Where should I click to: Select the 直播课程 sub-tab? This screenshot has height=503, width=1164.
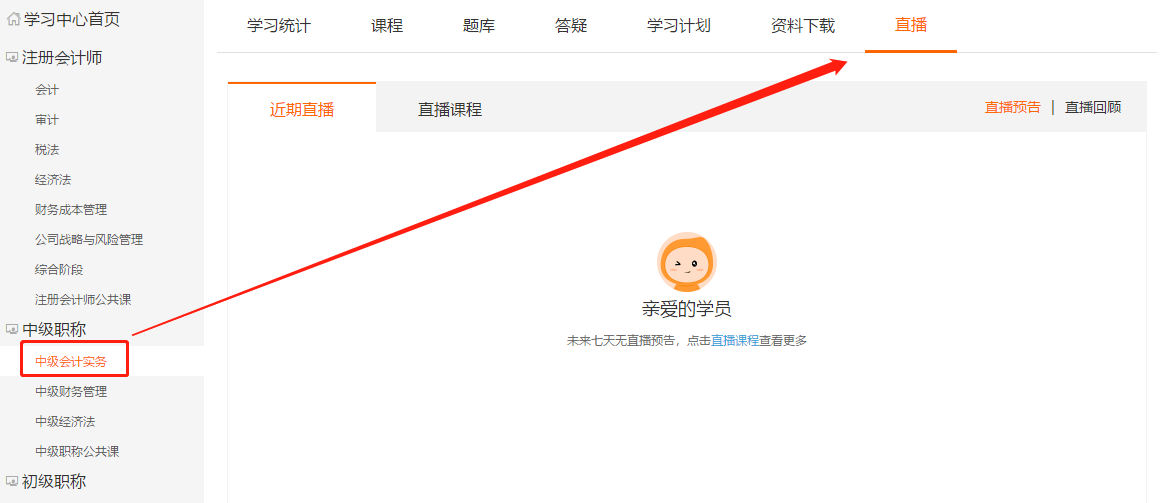(450, 110)
